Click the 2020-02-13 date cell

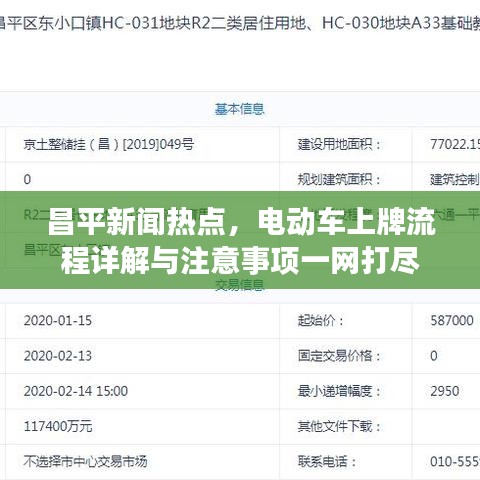(x=58, y=356)
